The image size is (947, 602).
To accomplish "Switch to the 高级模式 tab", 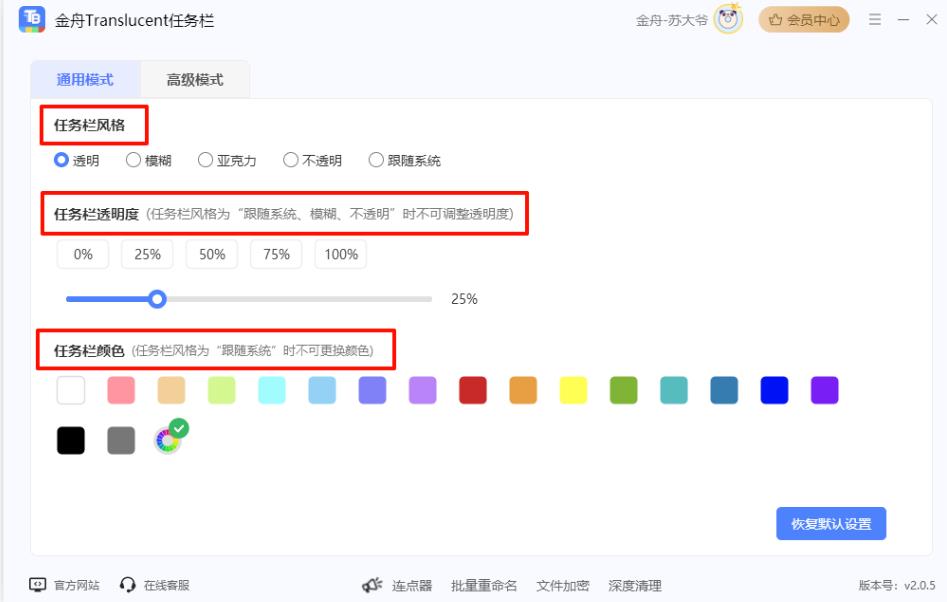I will click(195, 80).
